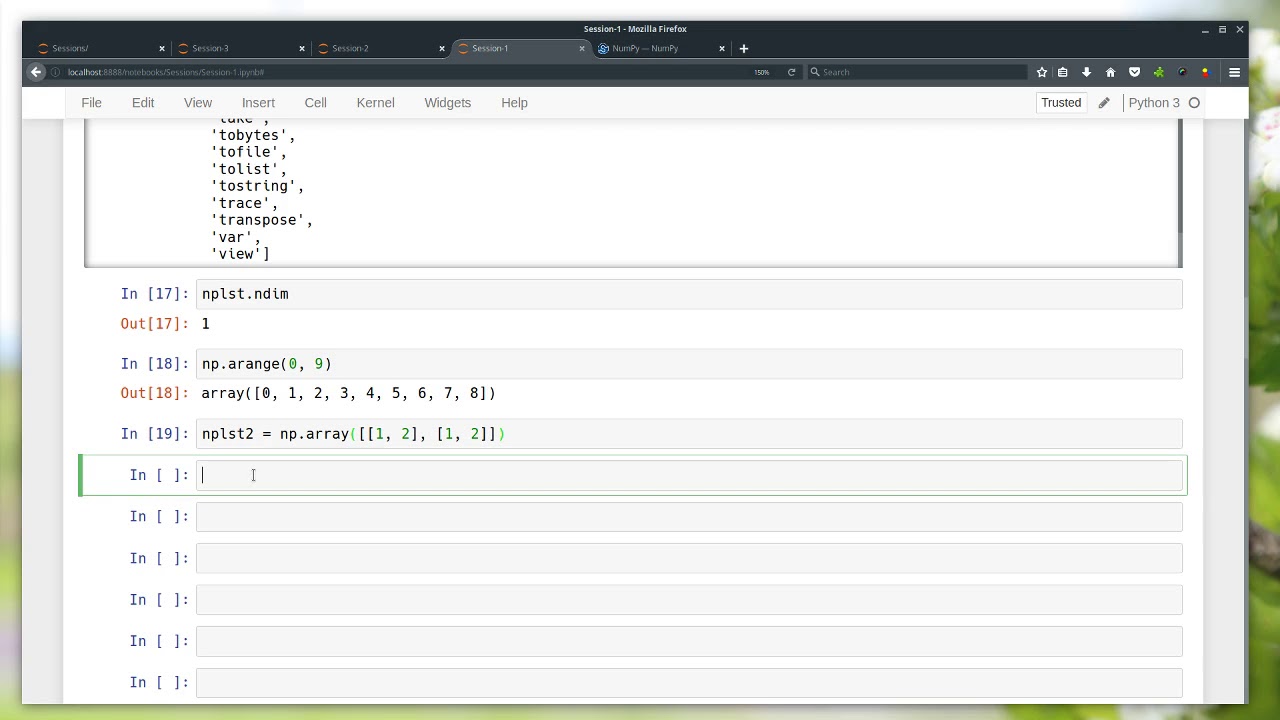Image resolution: width=1280 pixels, height=720 pixels.
Task: Click the green puzzle extension icon
Action: [1158, 72]
